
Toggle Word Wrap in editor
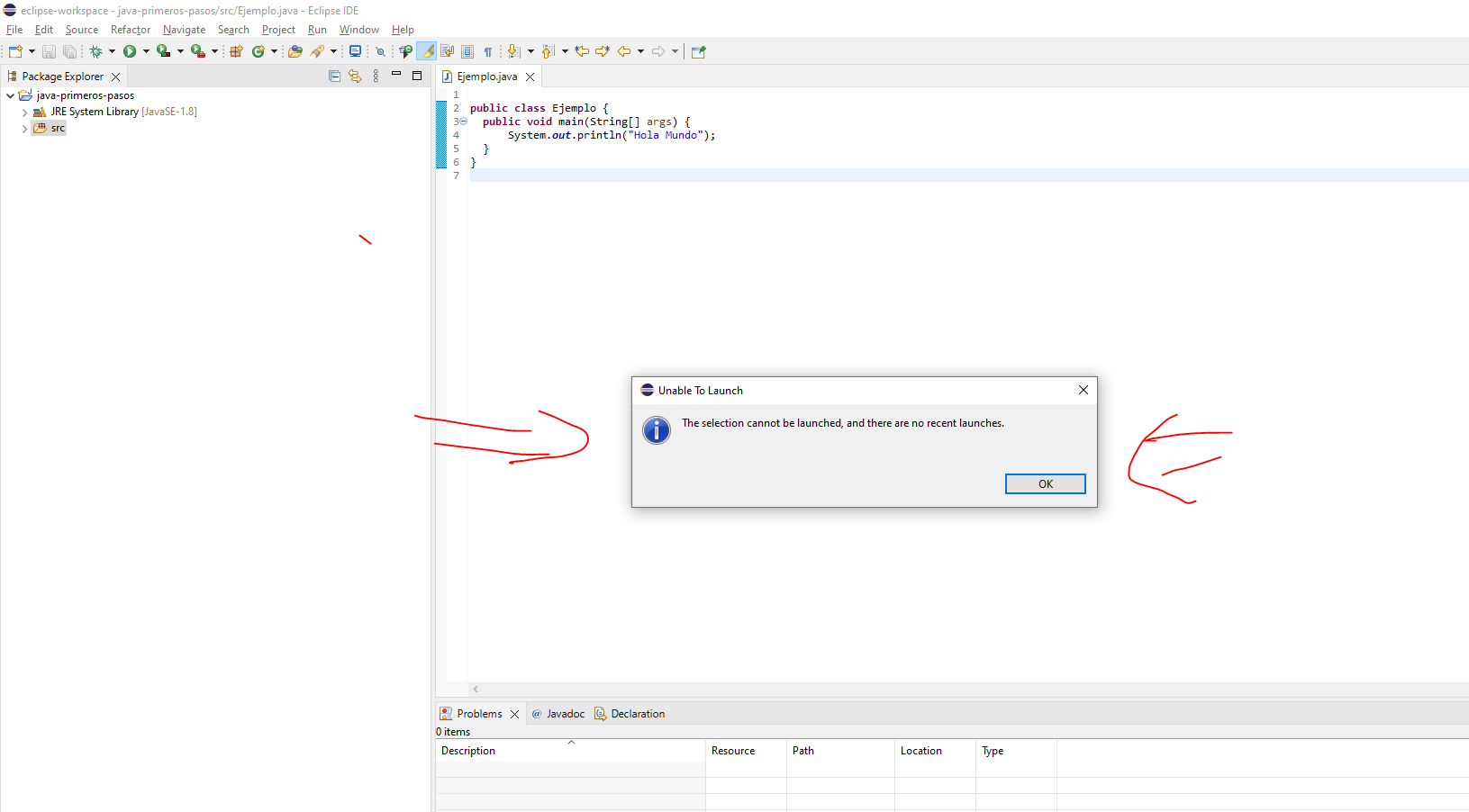point(447,51)
